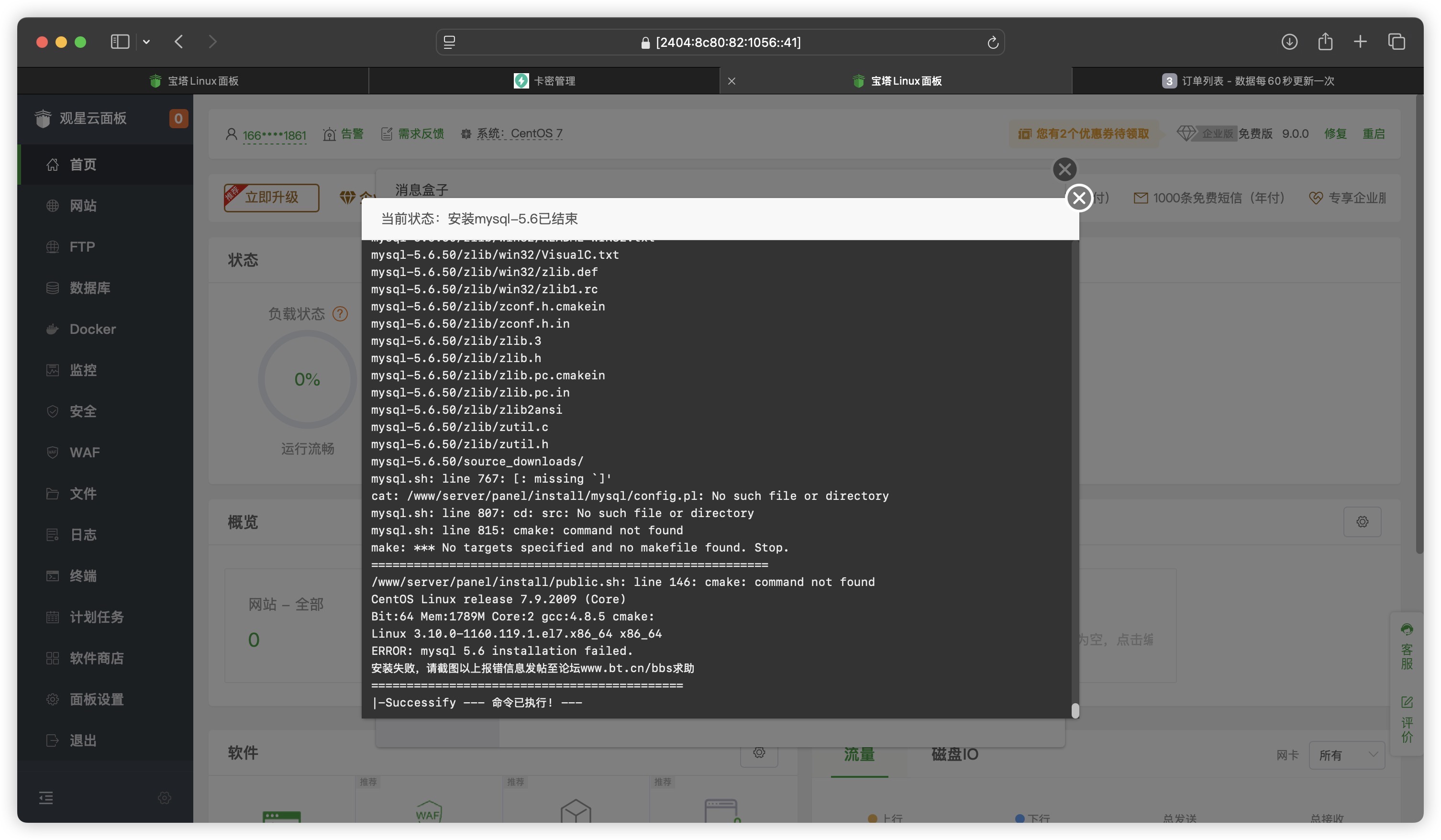This screenshot has height=840, width=1441.
Task: Click the 退出 logout icon in sidebar
Action: pos(52,741)
